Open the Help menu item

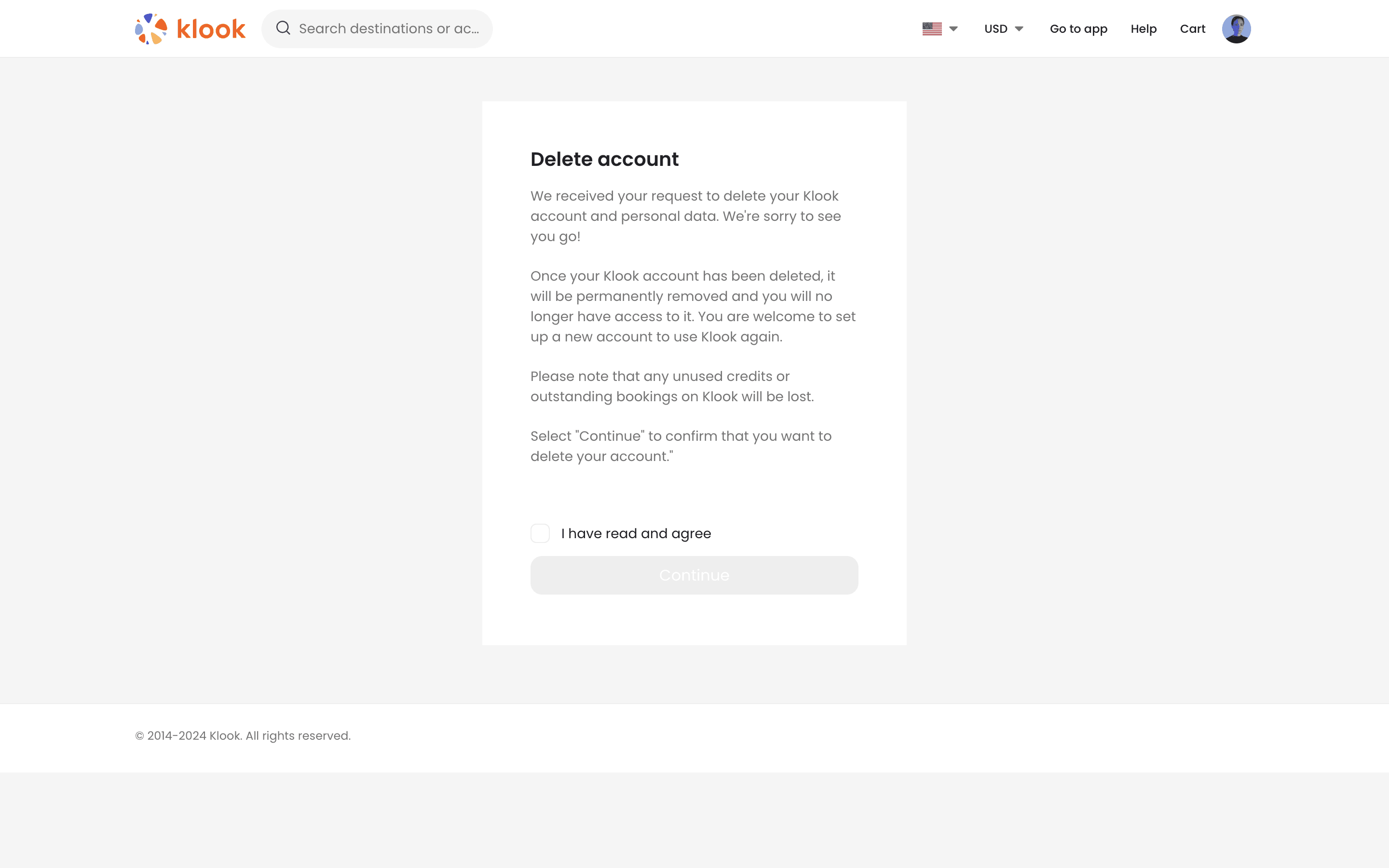point(1144,29)
